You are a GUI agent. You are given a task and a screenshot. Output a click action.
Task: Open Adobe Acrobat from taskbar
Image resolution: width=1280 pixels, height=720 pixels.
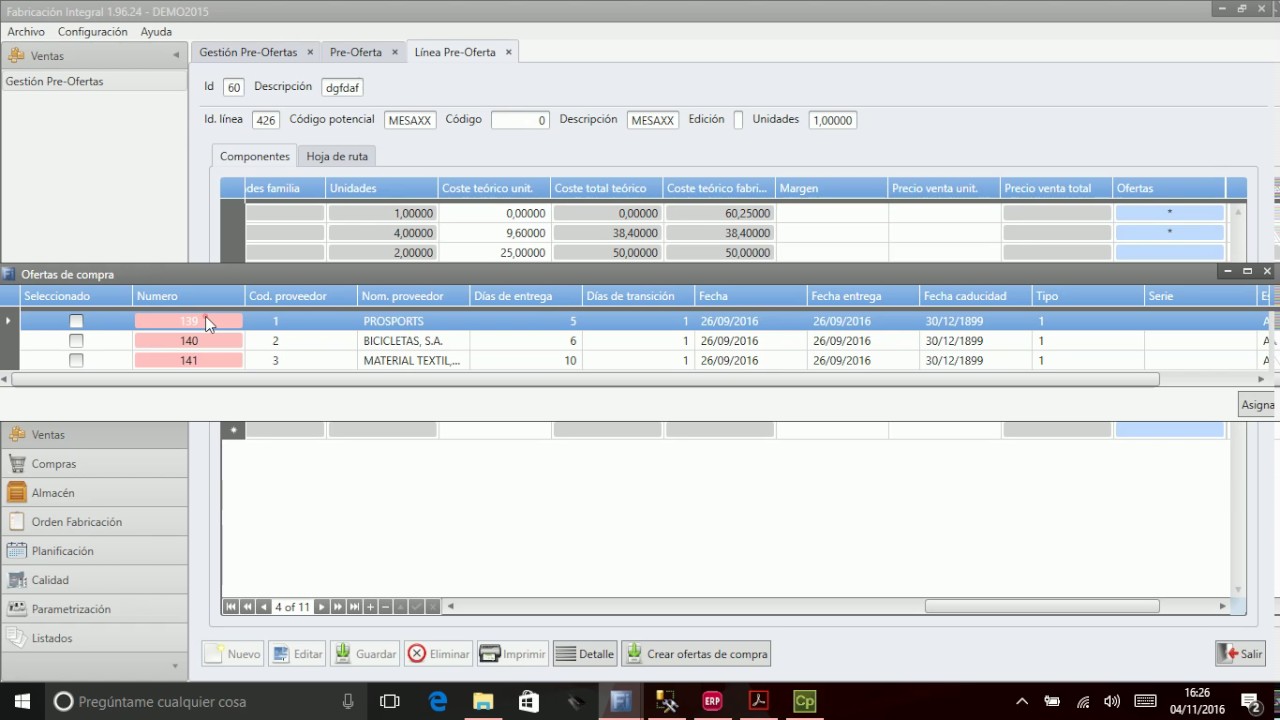[x=758, y=702]
